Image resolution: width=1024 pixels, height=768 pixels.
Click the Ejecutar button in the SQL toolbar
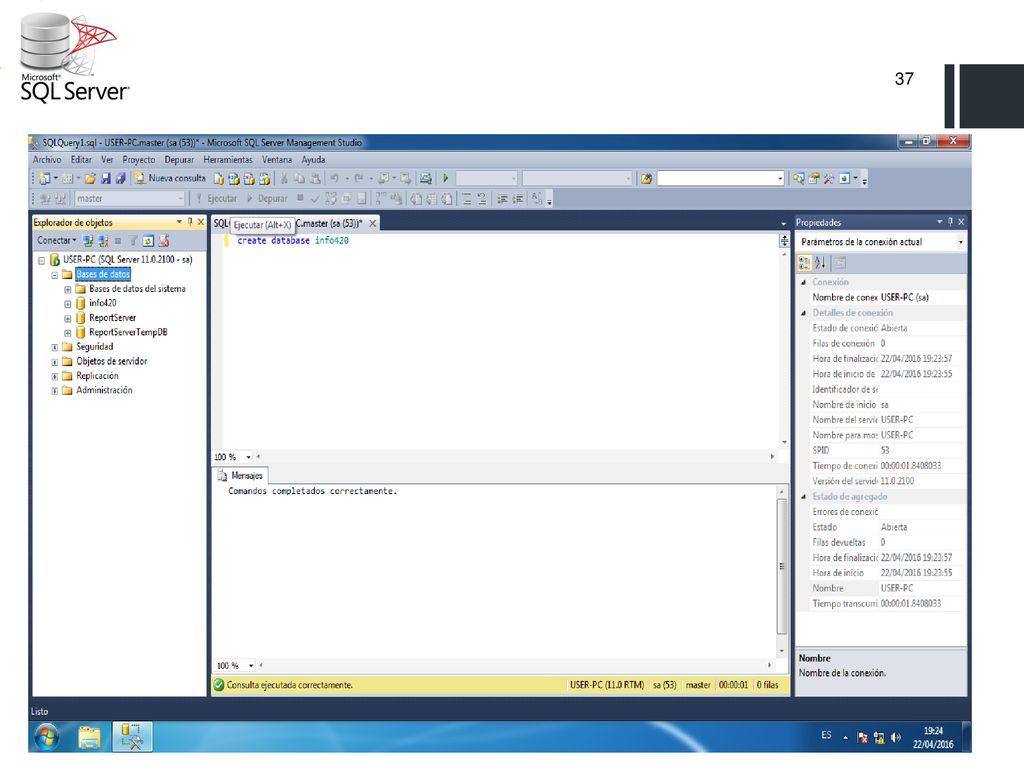(217, 199)
